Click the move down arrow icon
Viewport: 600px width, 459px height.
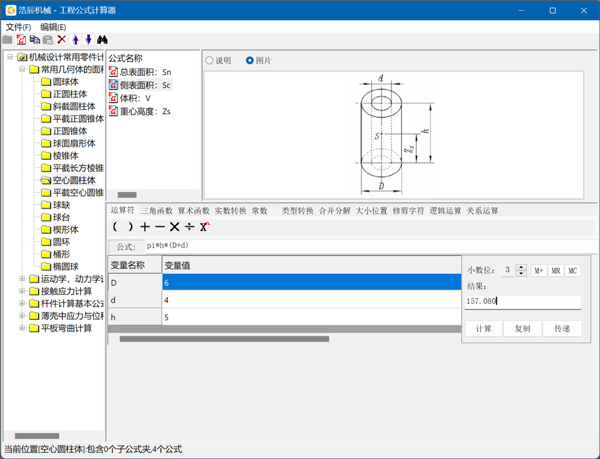88,39
